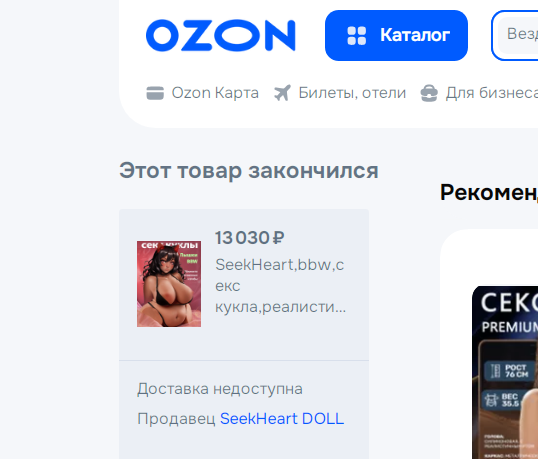This screenshot has width=538, height=459.
Task: Click the SeekHeart,bbw product title text
Action: (x=280, y=285)
